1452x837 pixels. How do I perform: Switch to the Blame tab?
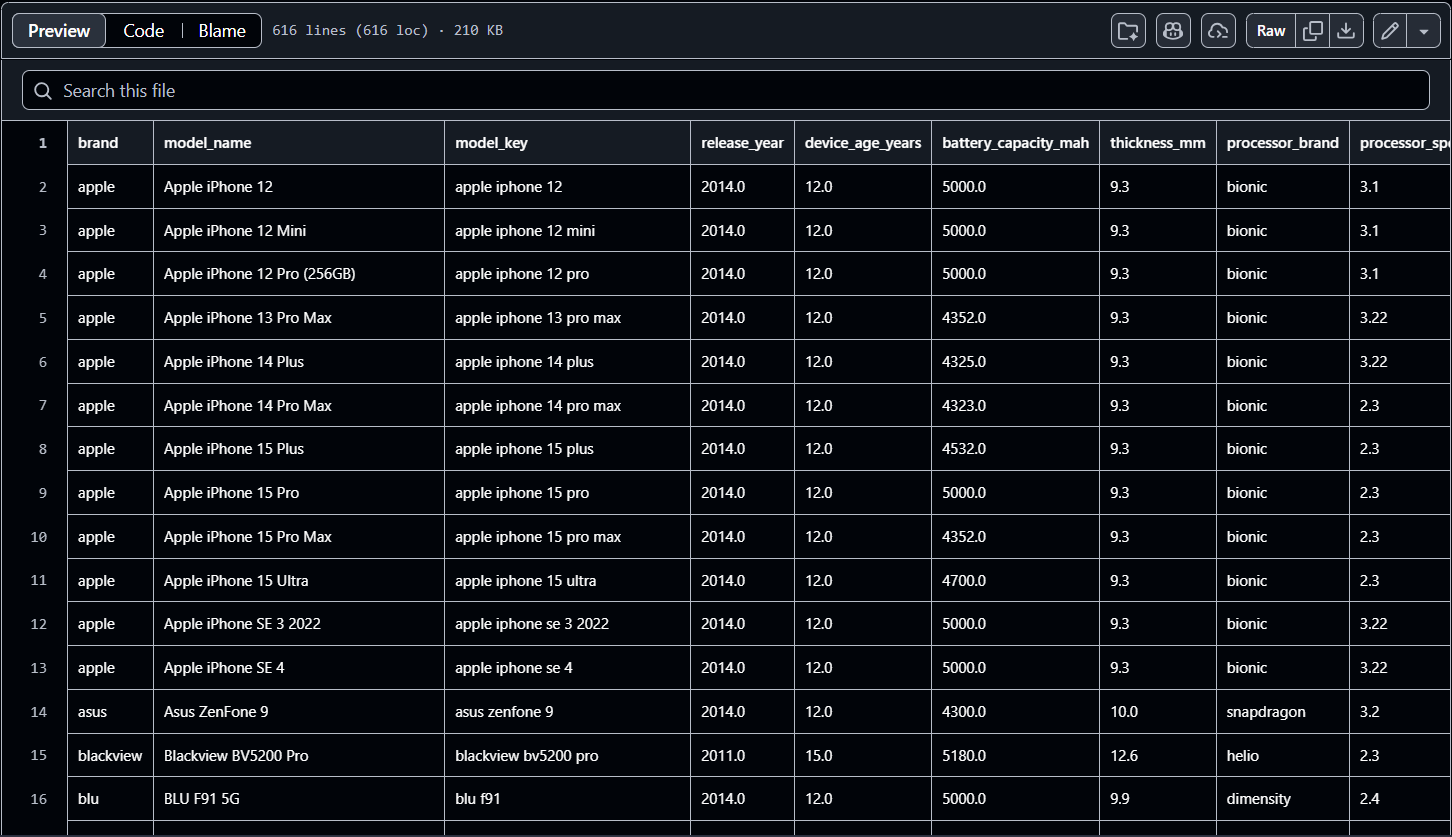point(222,31)
